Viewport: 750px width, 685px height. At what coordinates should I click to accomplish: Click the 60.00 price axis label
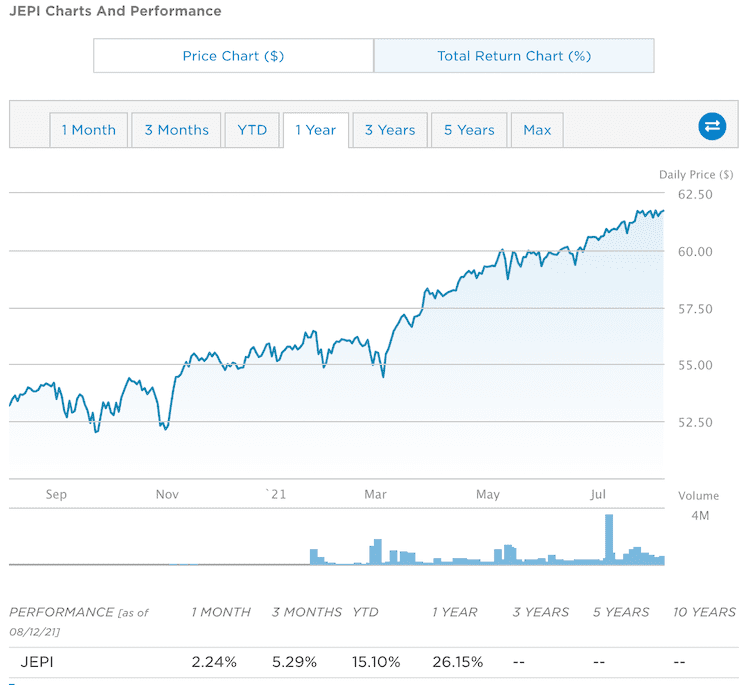[x=695, y=252]
